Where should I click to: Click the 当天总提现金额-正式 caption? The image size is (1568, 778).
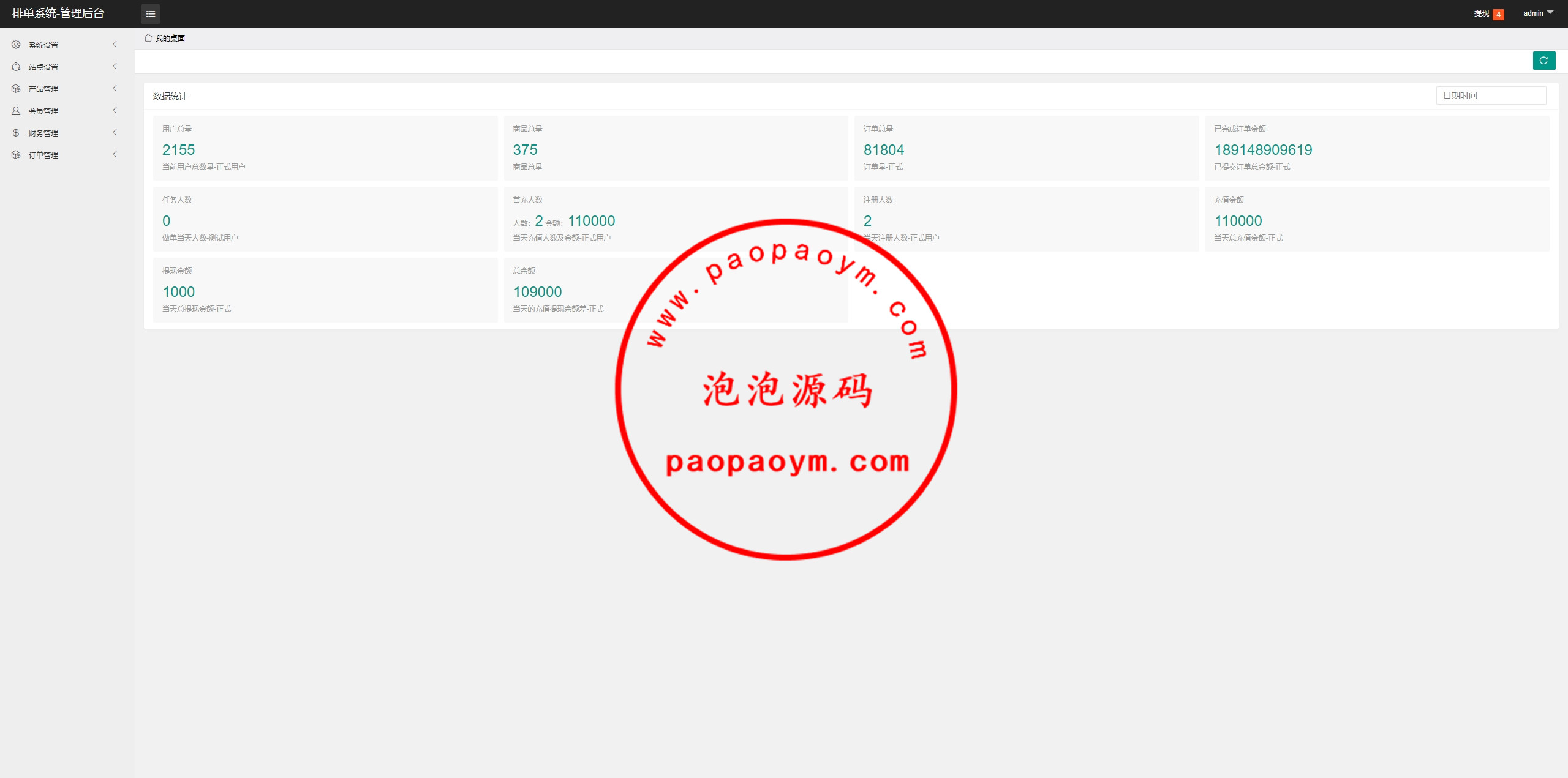coord(196,309)
